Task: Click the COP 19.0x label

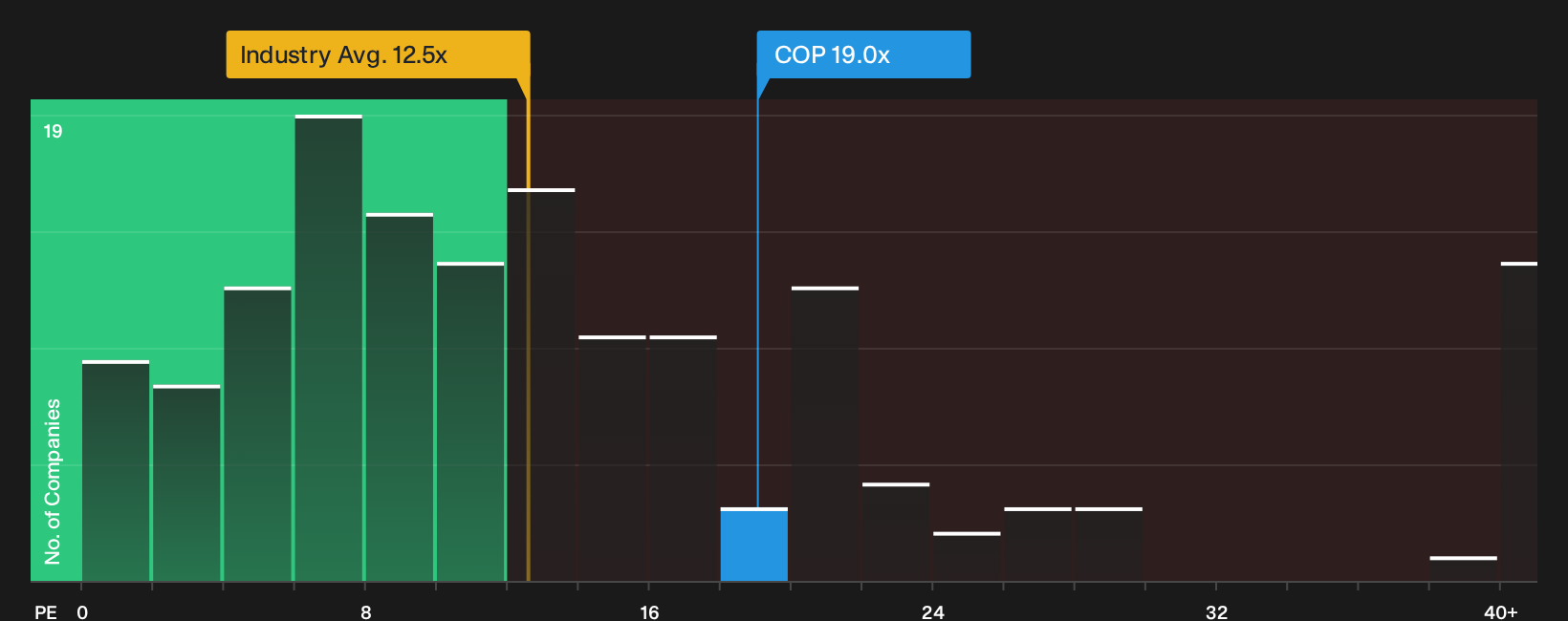Action: pyautogui.click(x=863, y=54)
